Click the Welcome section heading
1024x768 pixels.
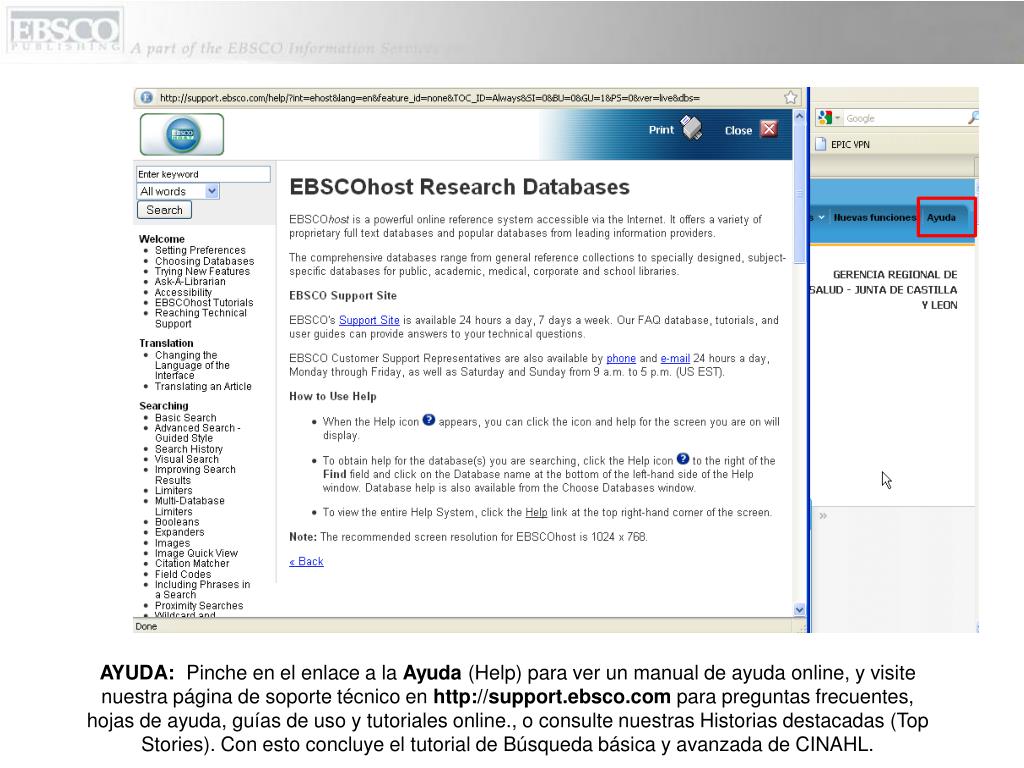pyautogui.click(x=161, y=239)
